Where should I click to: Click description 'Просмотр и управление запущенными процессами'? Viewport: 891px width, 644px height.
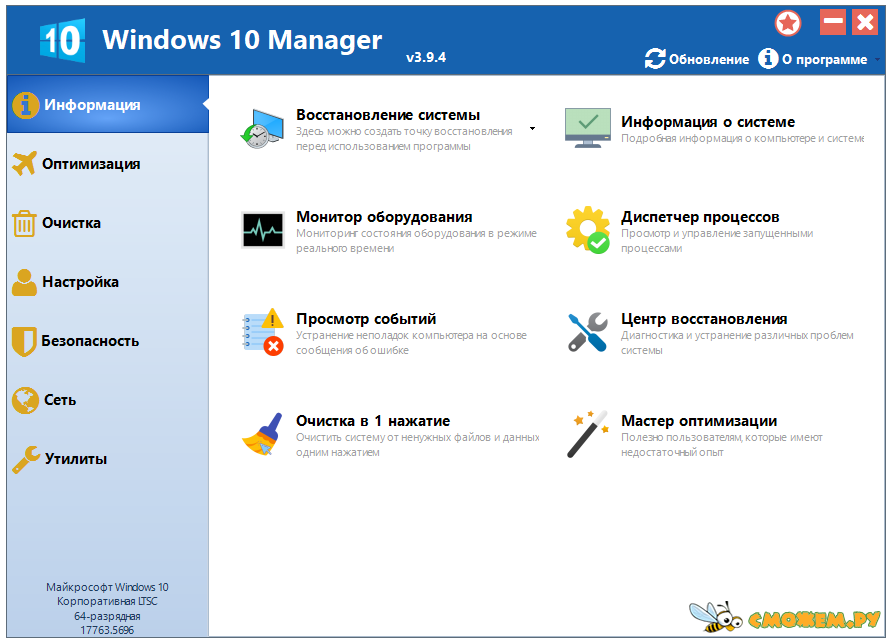coord(717,241)
